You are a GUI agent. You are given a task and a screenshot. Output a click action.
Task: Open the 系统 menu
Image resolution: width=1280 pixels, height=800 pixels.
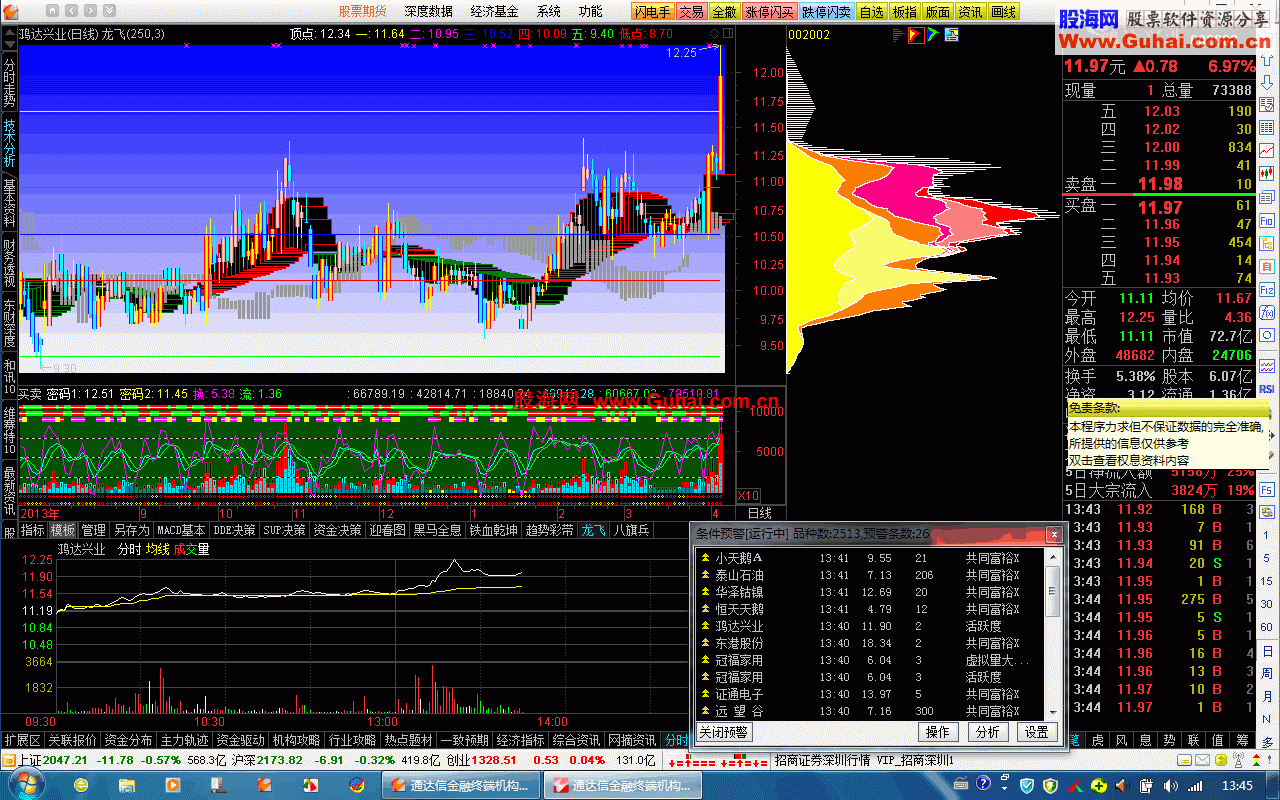click(548, 12)
